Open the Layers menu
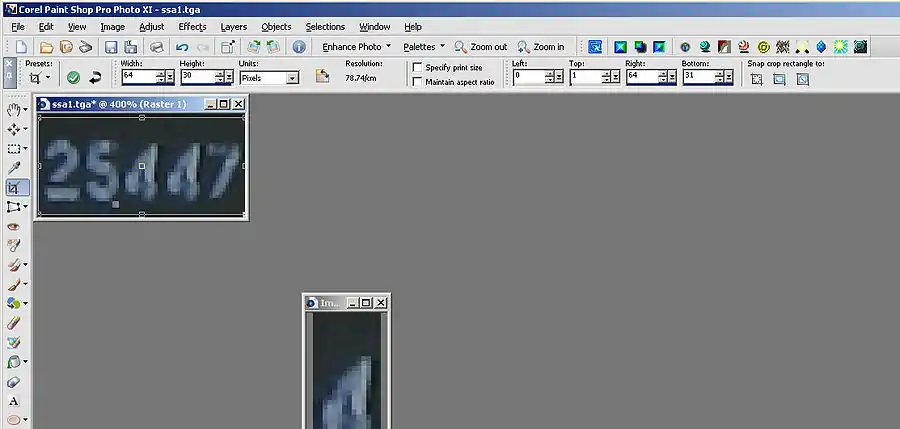 (x=234, y=27)
